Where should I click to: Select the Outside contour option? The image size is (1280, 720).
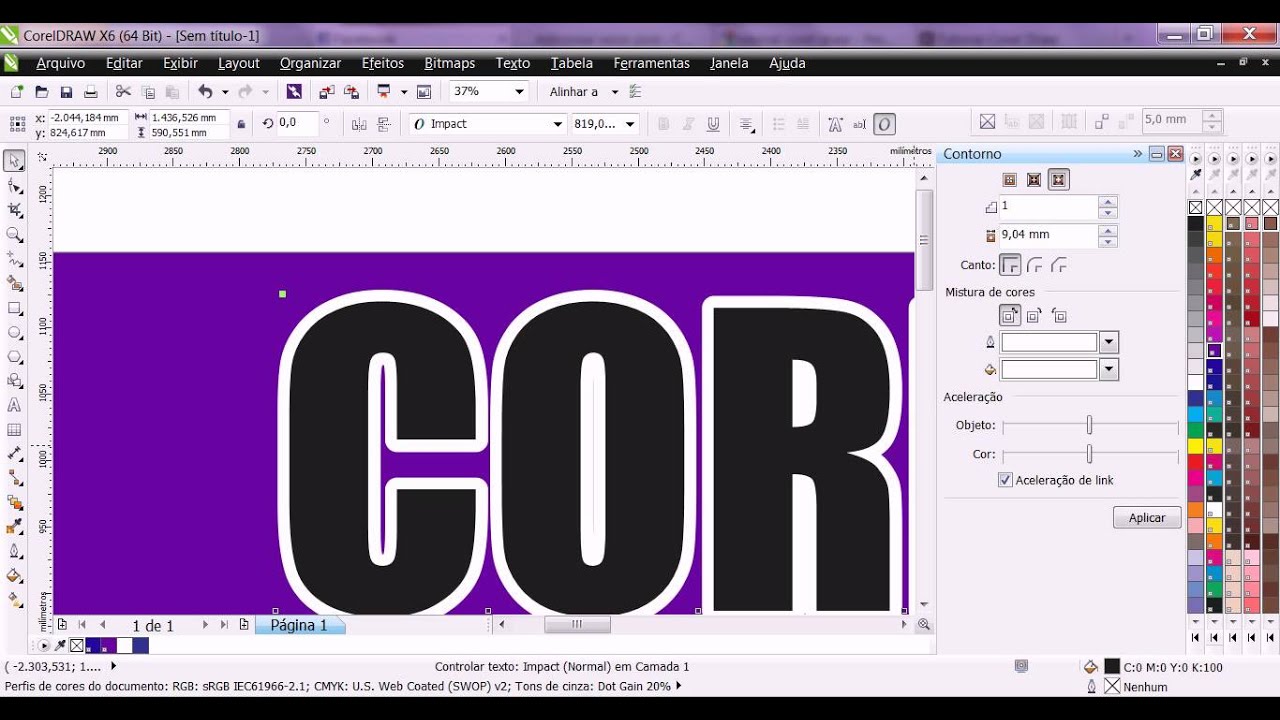click(1059, 180)
